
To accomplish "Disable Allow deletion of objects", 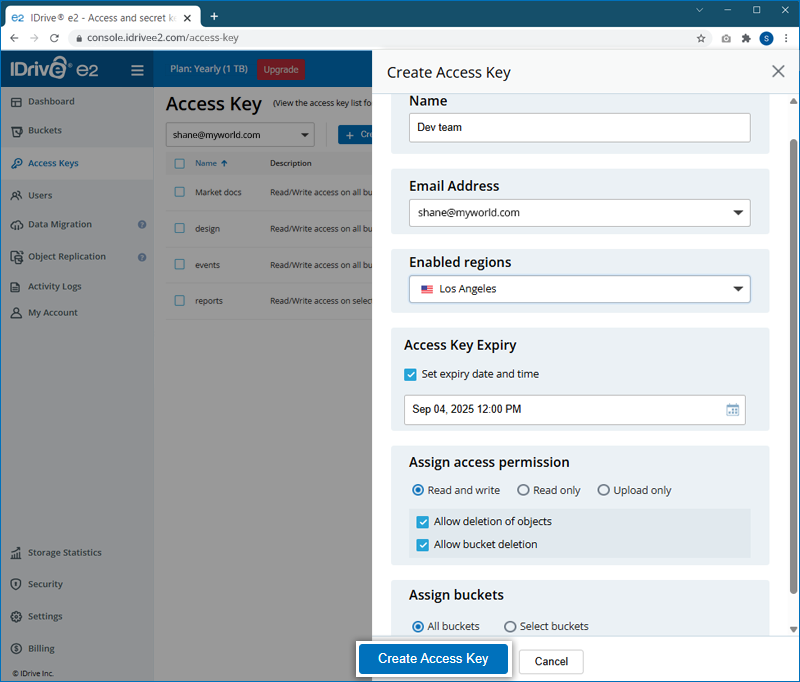I will pyautogui.click(x=424, y=522).
